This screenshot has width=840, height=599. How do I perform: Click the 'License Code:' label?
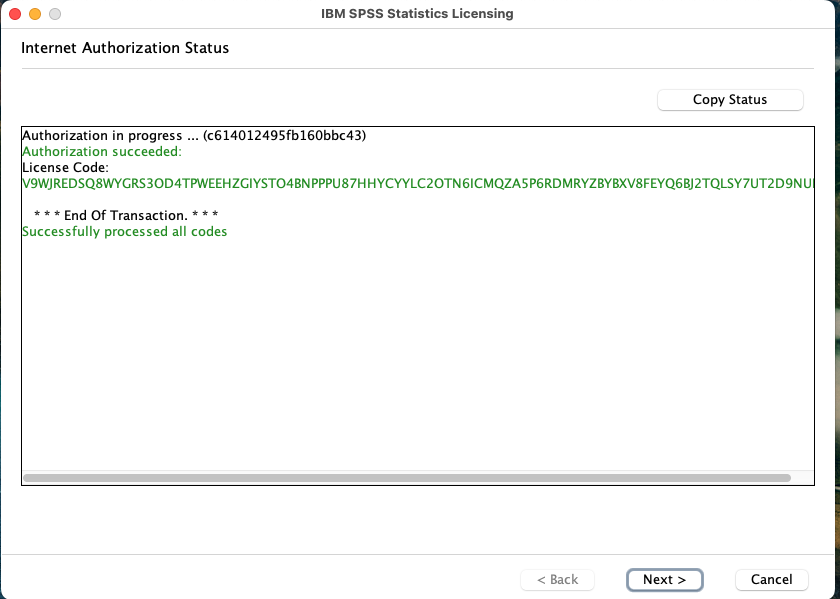64,167
